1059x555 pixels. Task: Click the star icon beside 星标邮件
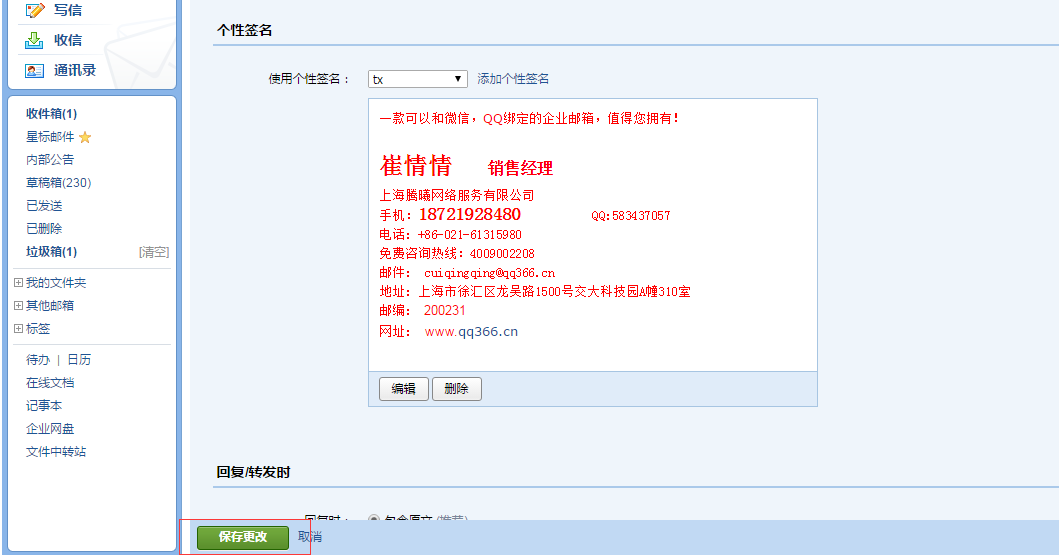pos(85,137)
